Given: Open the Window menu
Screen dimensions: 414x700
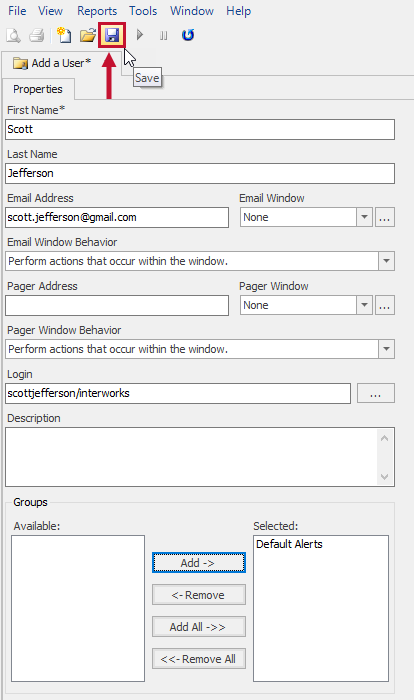Looking at the screenshot, I should (x=192, y=11).
